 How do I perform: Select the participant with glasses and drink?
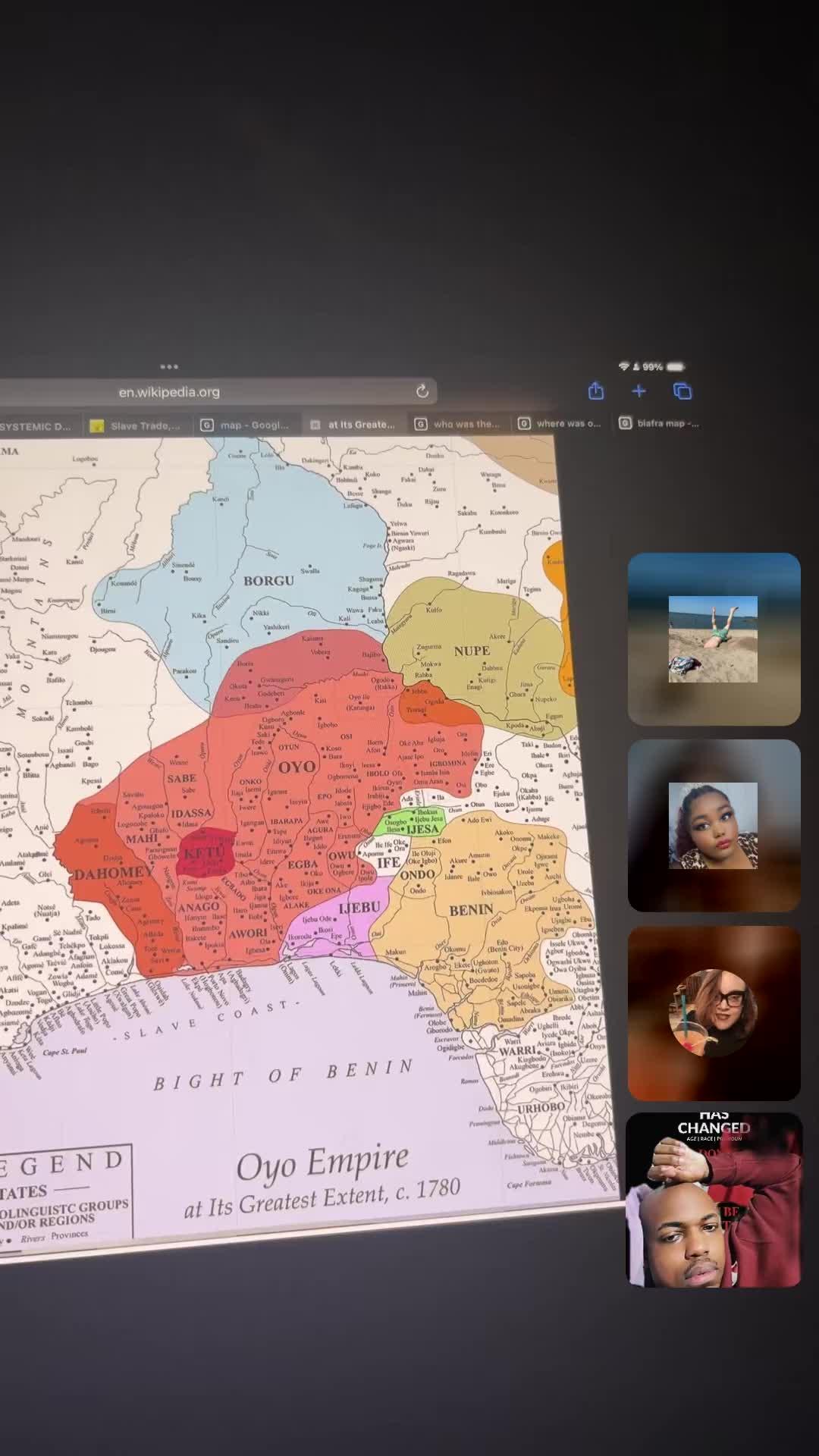click(714, 1012)
